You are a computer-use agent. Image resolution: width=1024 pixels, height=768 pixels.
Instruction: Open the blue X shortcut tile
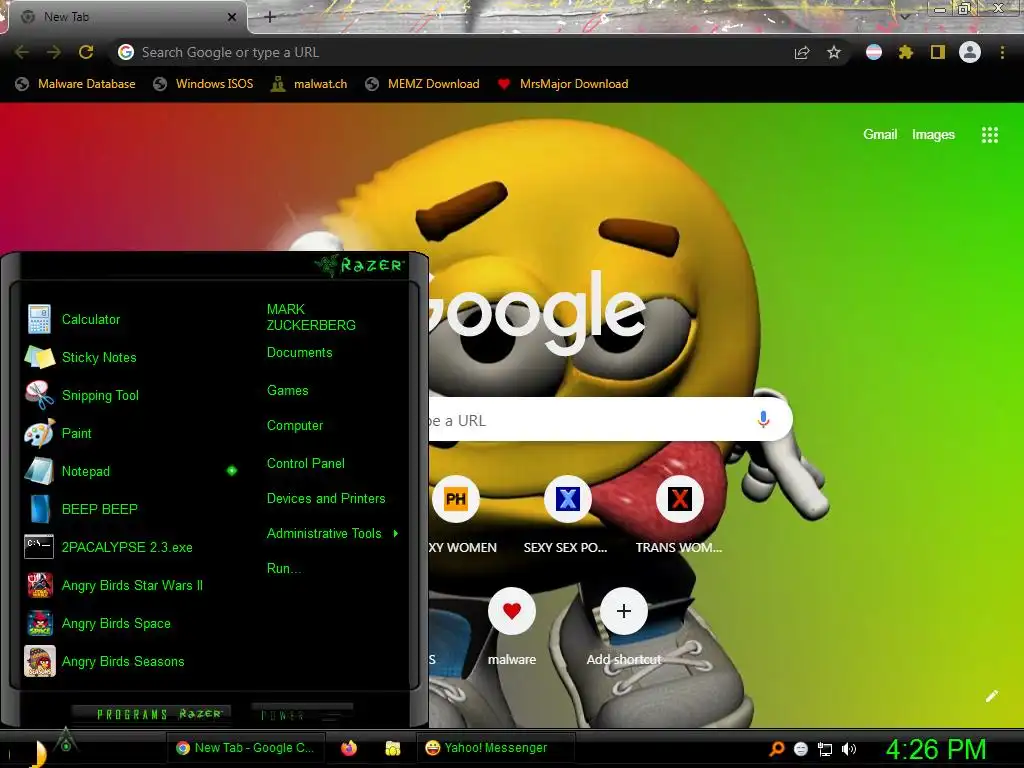[x=568, y=499]
